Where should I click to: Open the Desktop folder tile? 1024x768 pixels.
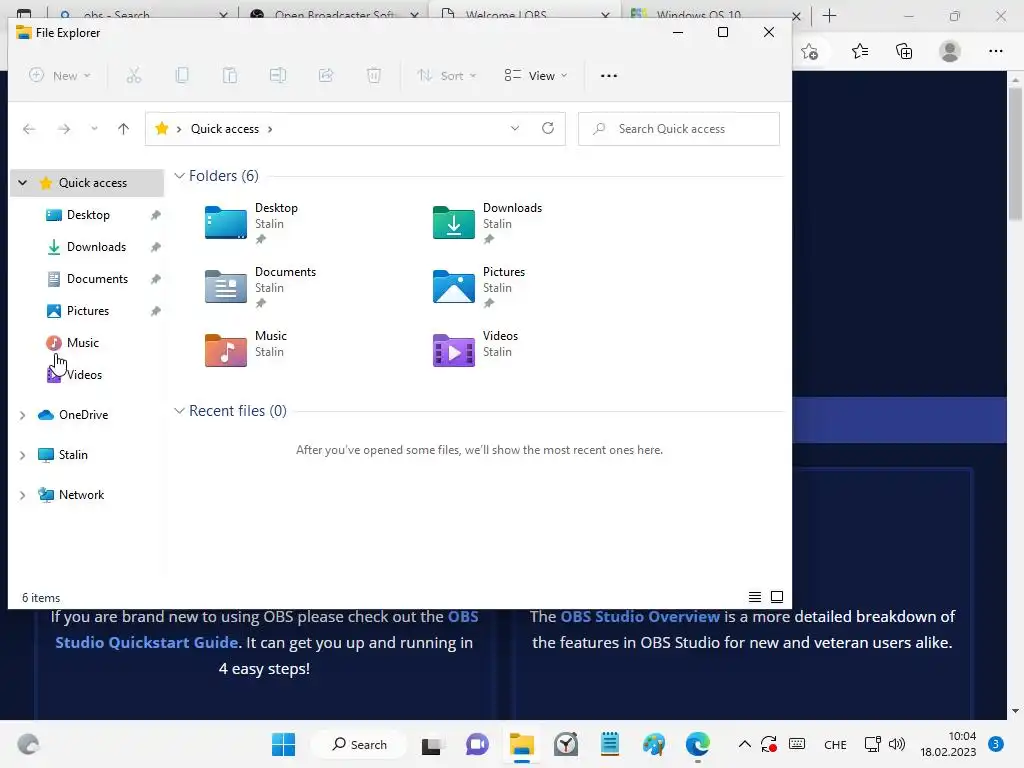point(251,223)
